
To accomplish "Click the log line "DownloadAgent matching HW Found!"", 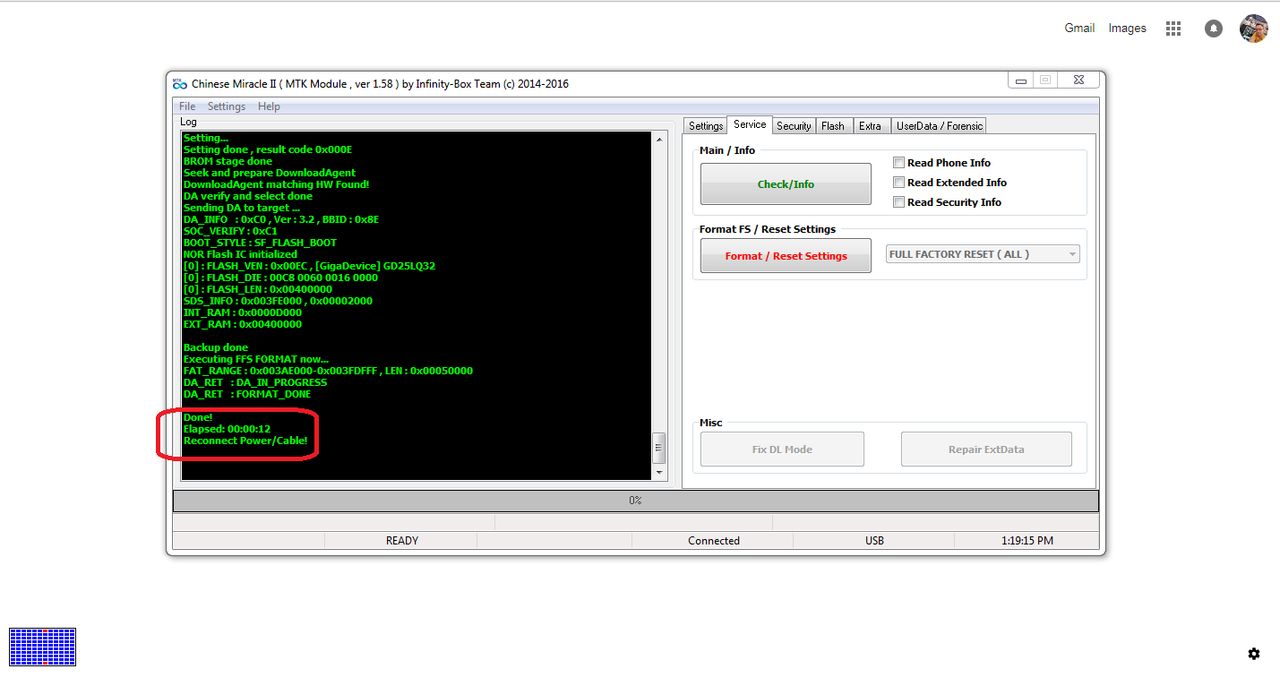I will (x=276, y=185).
